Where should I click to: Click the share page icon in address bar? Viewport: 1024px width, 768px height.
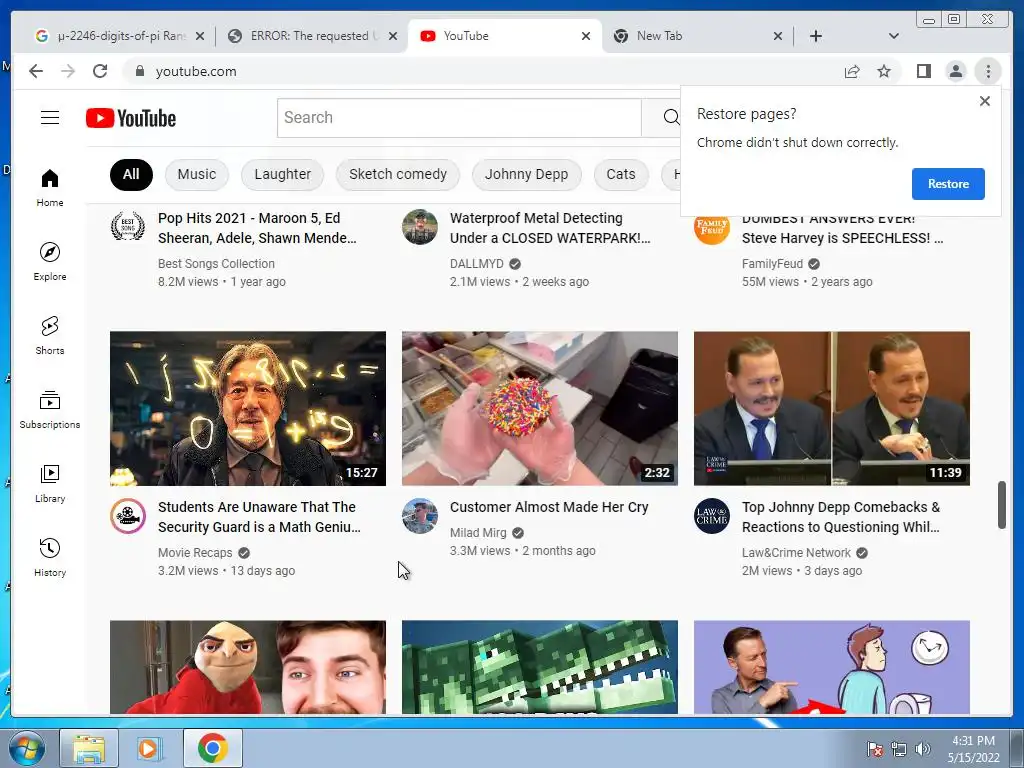point(852,71)
